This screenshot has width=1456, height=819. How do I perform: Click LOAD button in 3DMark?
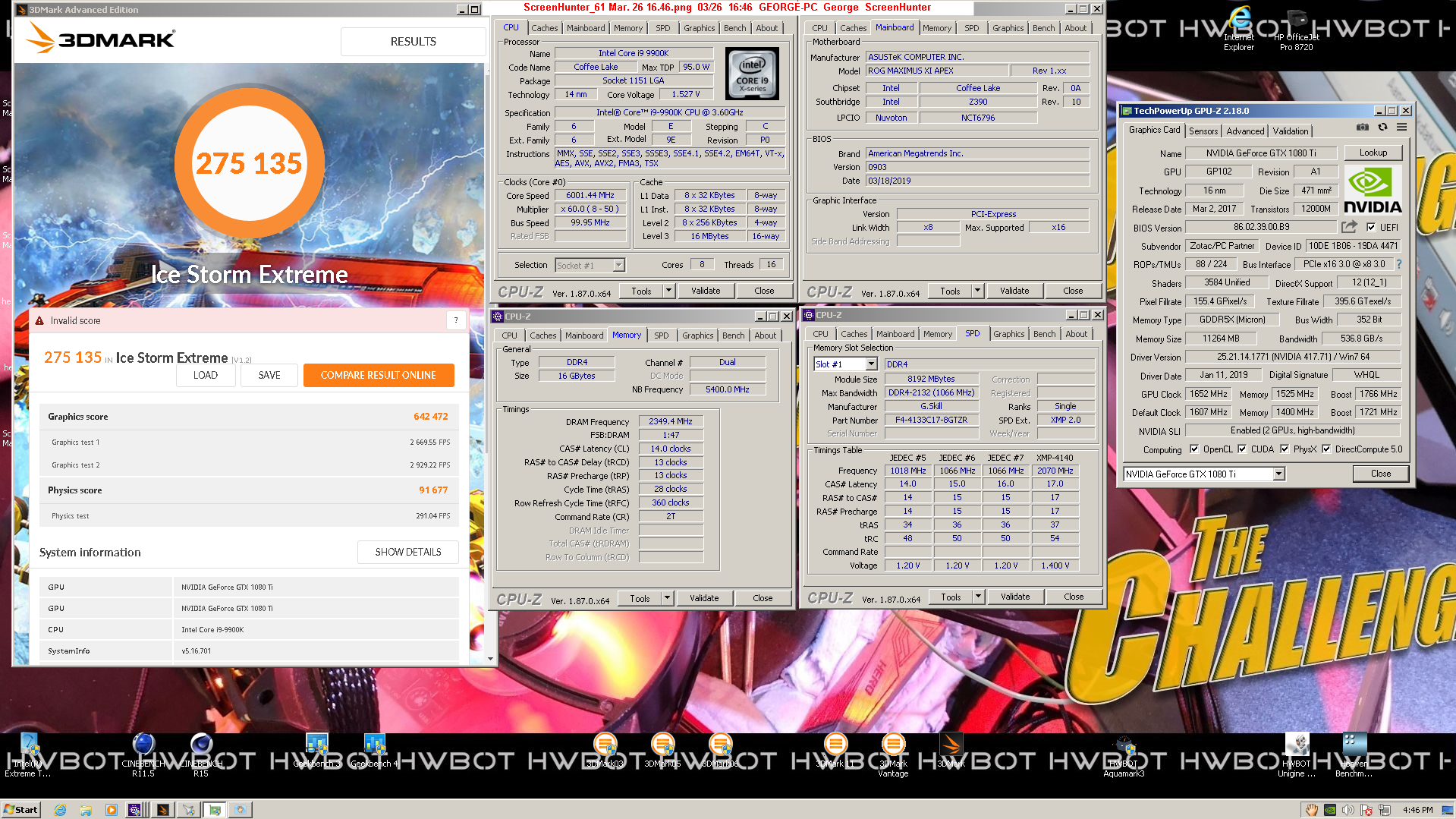click(205, 375)
